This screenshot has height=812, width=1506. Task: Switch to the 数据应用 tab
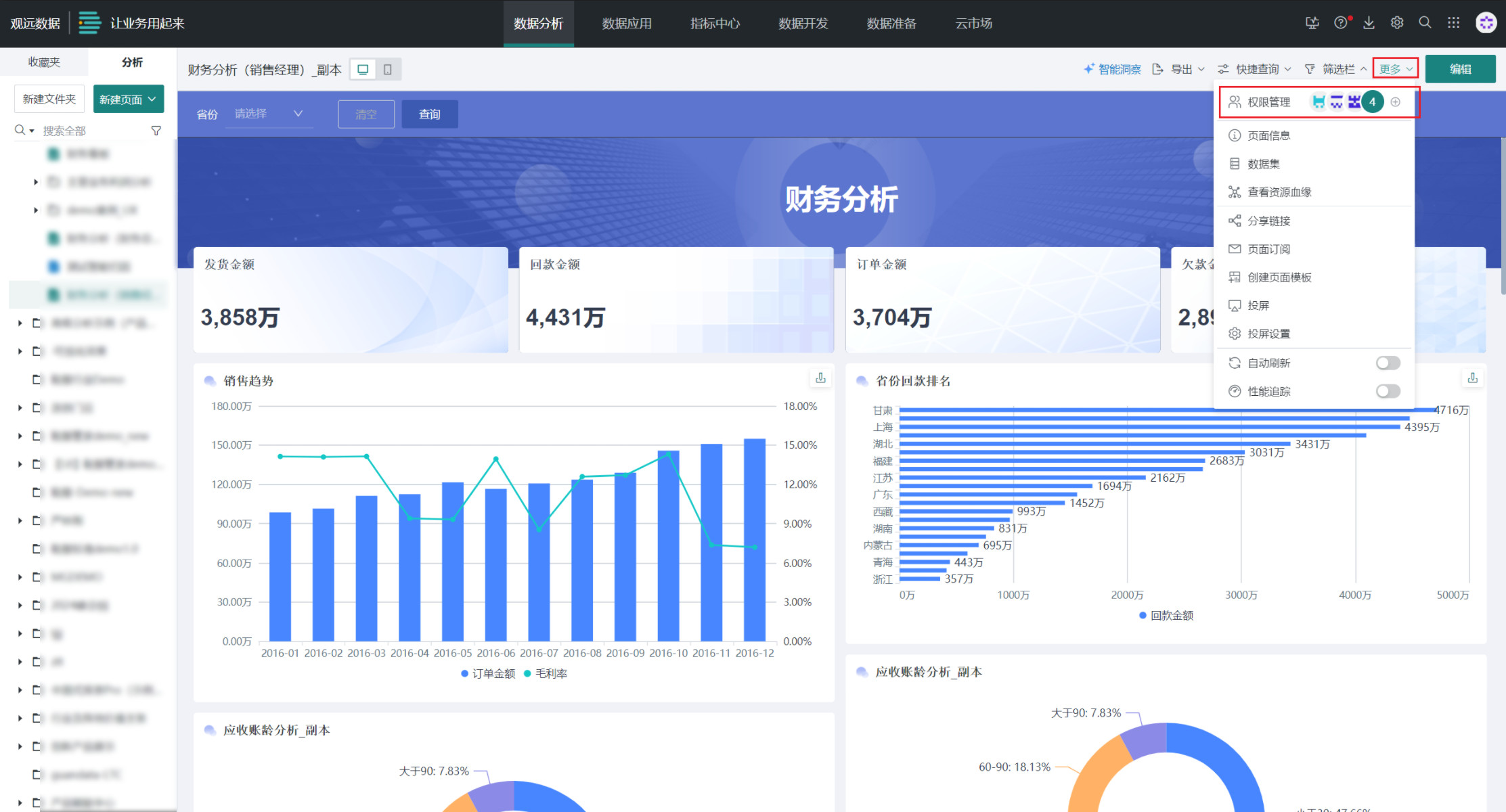[x=627, y=24]
